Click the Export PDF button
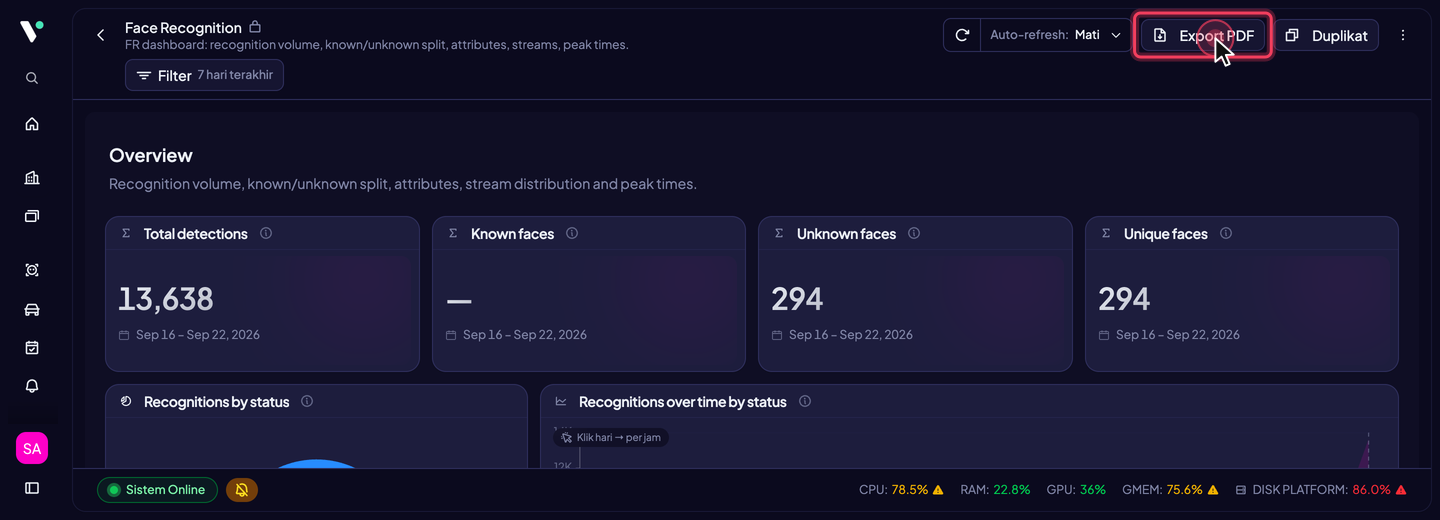 1203,35
